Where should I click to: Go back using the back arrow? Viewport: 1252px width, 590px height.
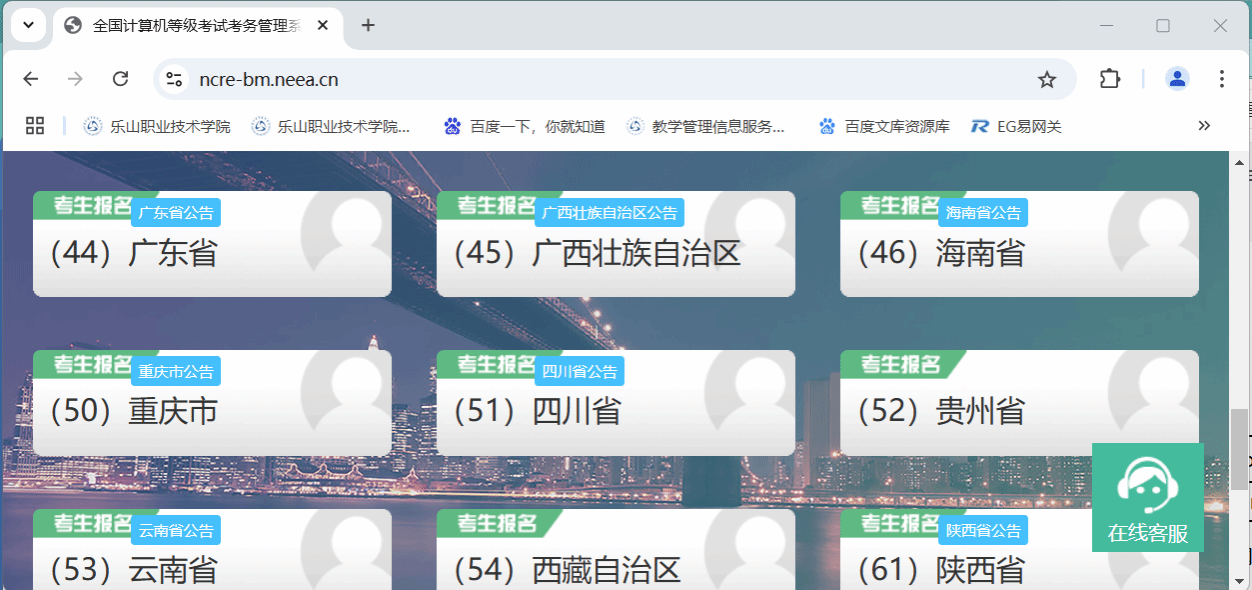pyautogui.click(x=31, y=79)
